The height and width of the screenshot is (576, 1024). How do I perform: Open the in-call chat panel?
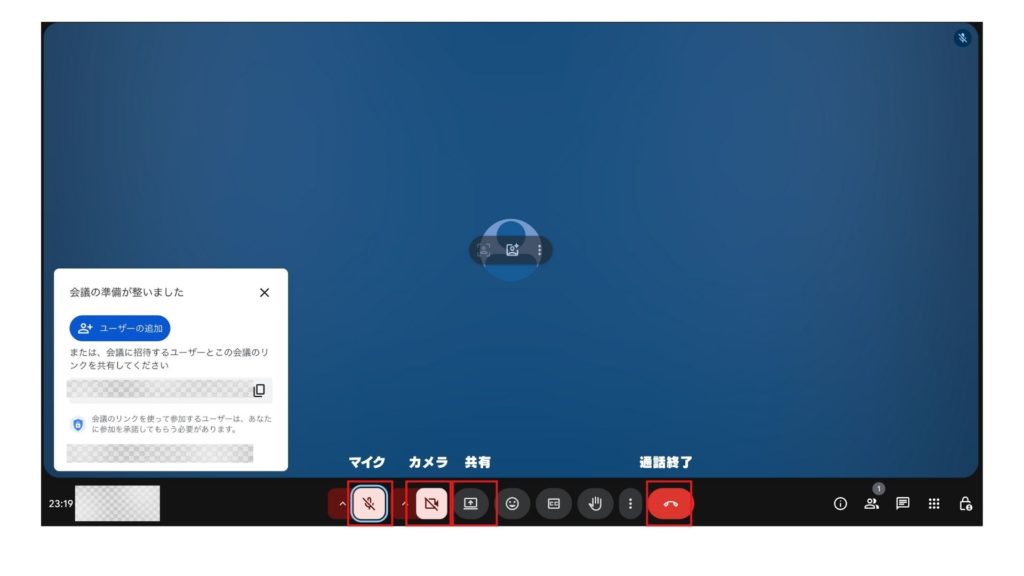pos(902,504)
